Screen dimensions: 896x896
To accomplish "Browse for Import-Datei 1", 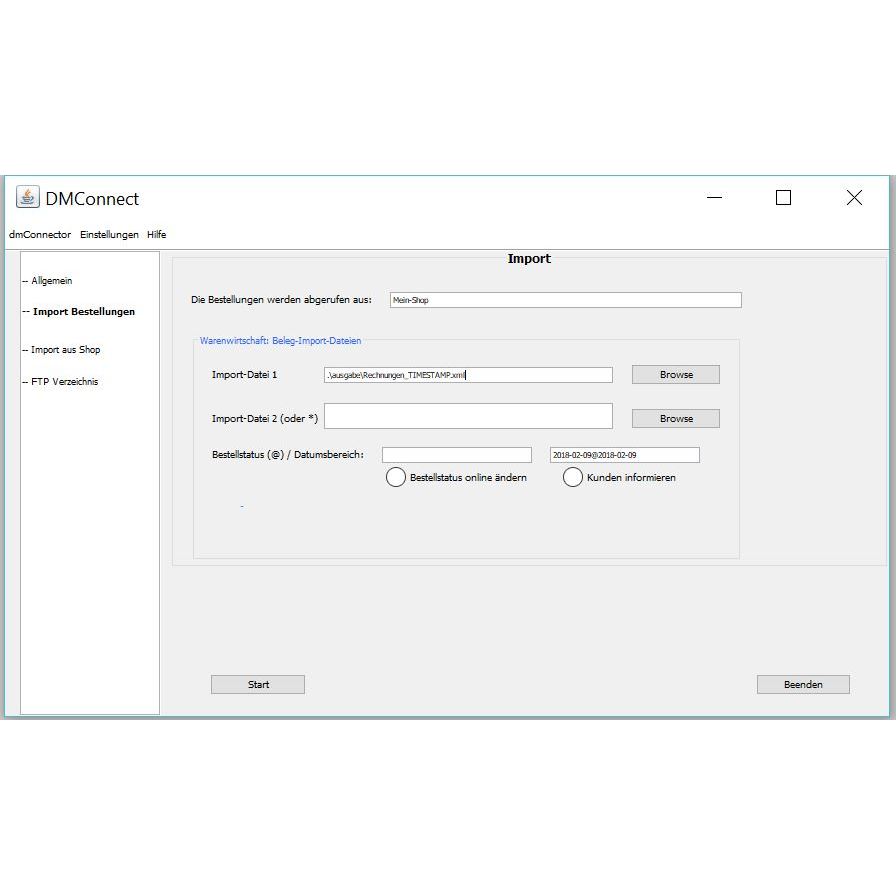I will (x=675, y=375).
